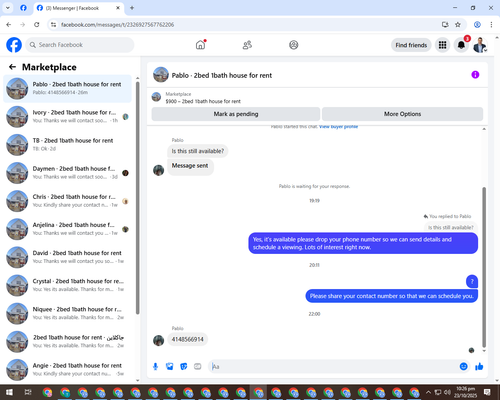Click Mark as pending

pos(236,114)
